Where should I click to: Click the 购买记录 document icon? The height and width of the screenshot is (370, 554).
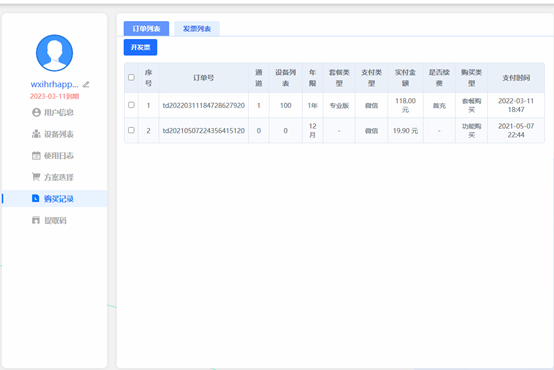pos(36,199)
